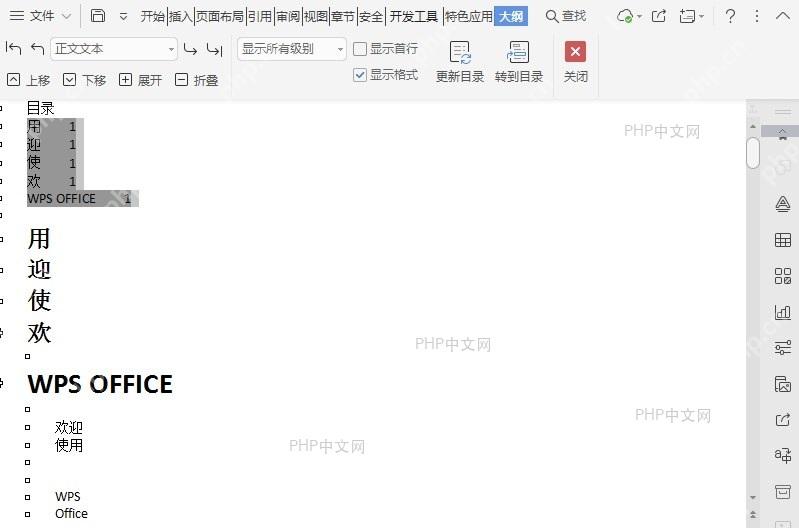
Task: Click scrollbar down arrow
Action: pos(753,497)
